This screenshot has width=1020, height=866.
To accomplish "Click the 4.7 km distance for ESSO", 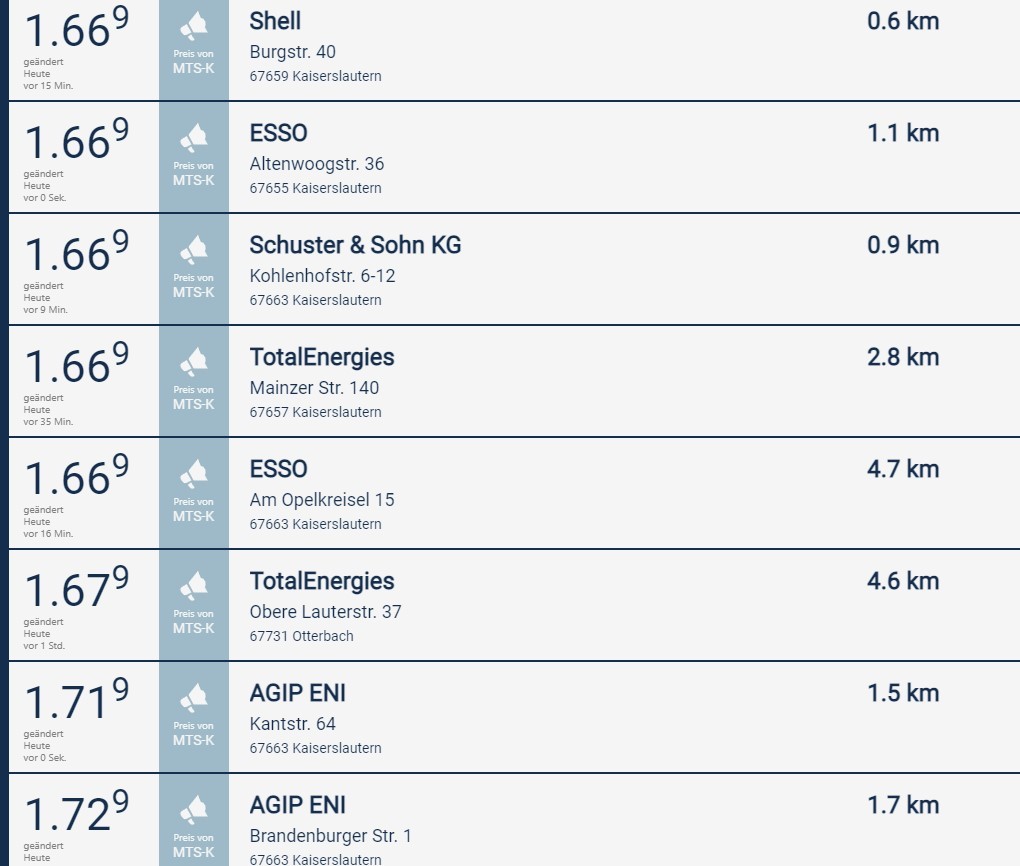I will click(x=903, y=469).
